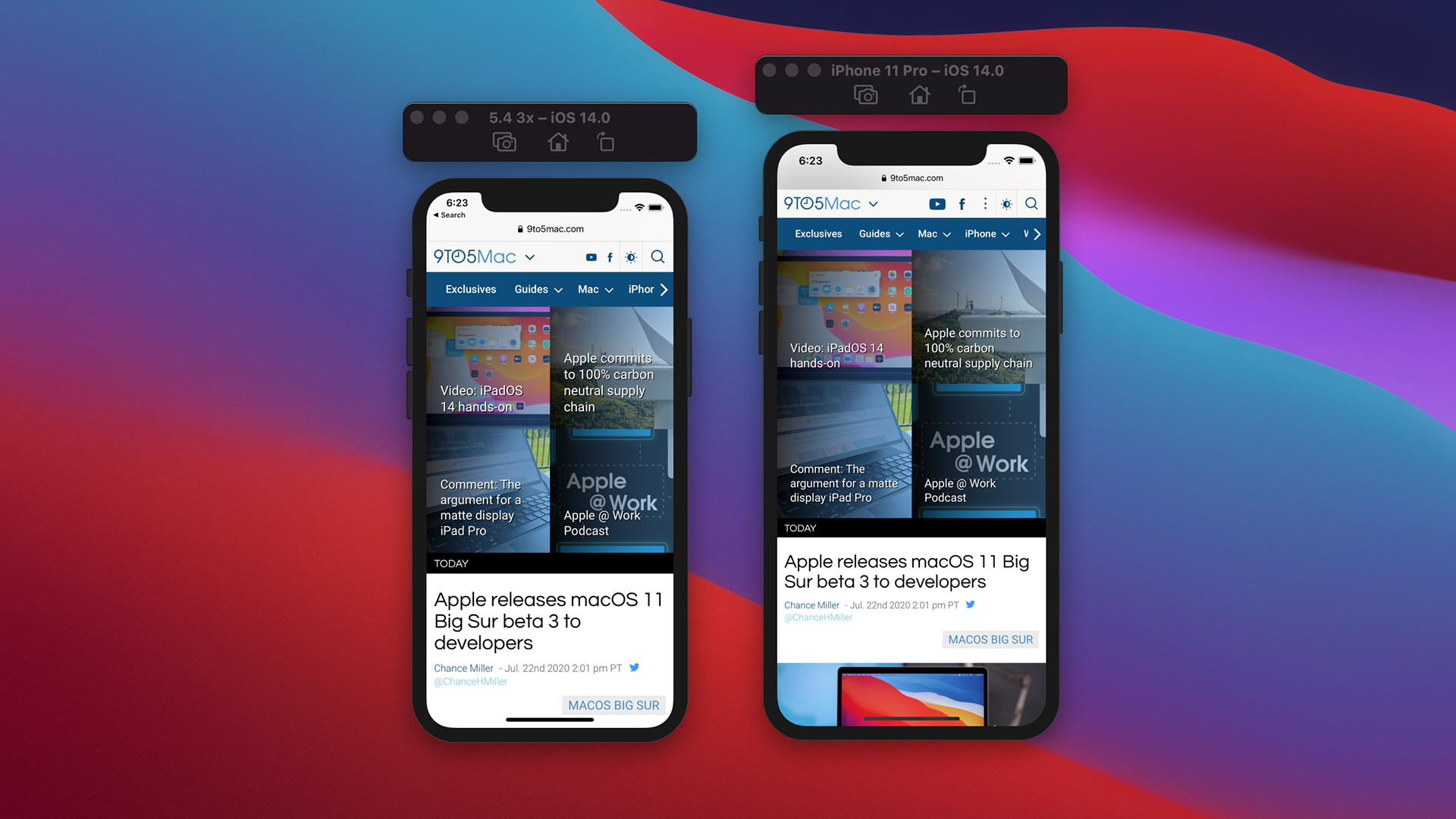Select Exclusives tab in left device browser
The height and width of the screenshot is (819, 1456).
(x=469, y=290)
